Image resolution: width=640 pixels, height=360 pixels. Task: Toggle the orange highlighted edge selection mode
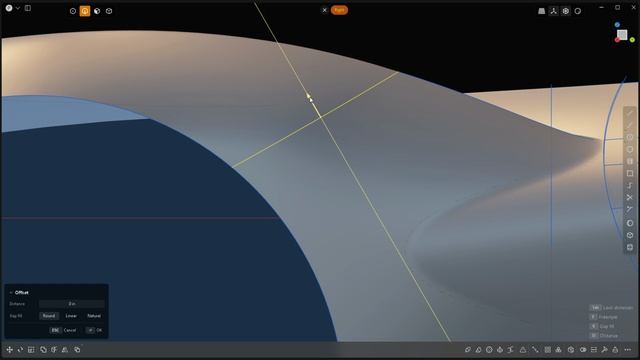point(85,11)
